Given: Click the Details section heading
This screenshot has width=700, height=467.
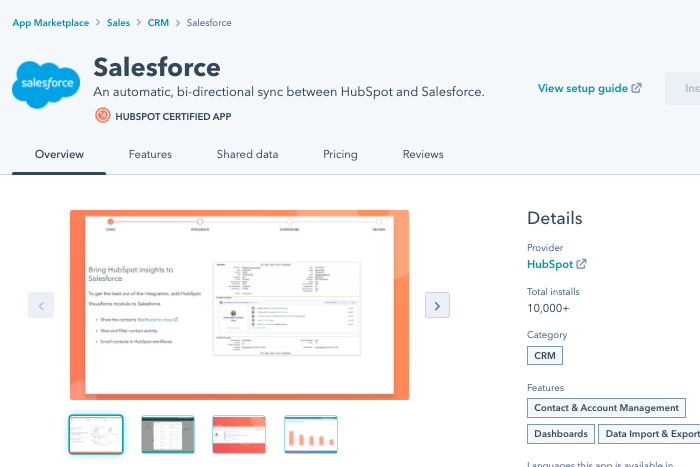Looking at the screenshot, I should click(x=555, y=218).
